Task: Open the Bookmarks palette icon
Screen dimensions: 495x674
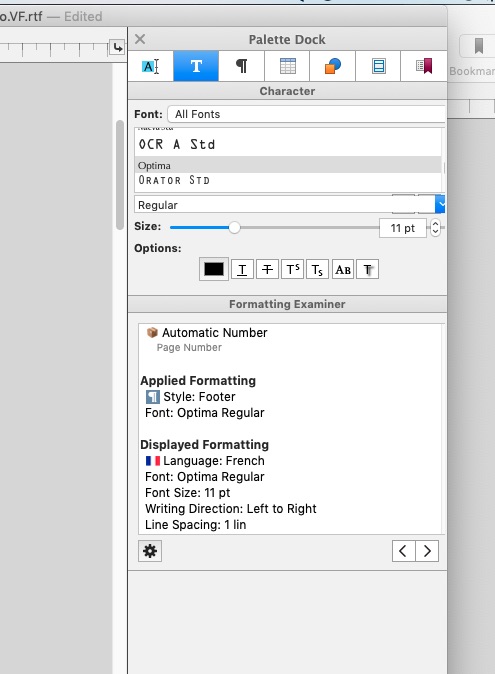Action: coord(424,66)
